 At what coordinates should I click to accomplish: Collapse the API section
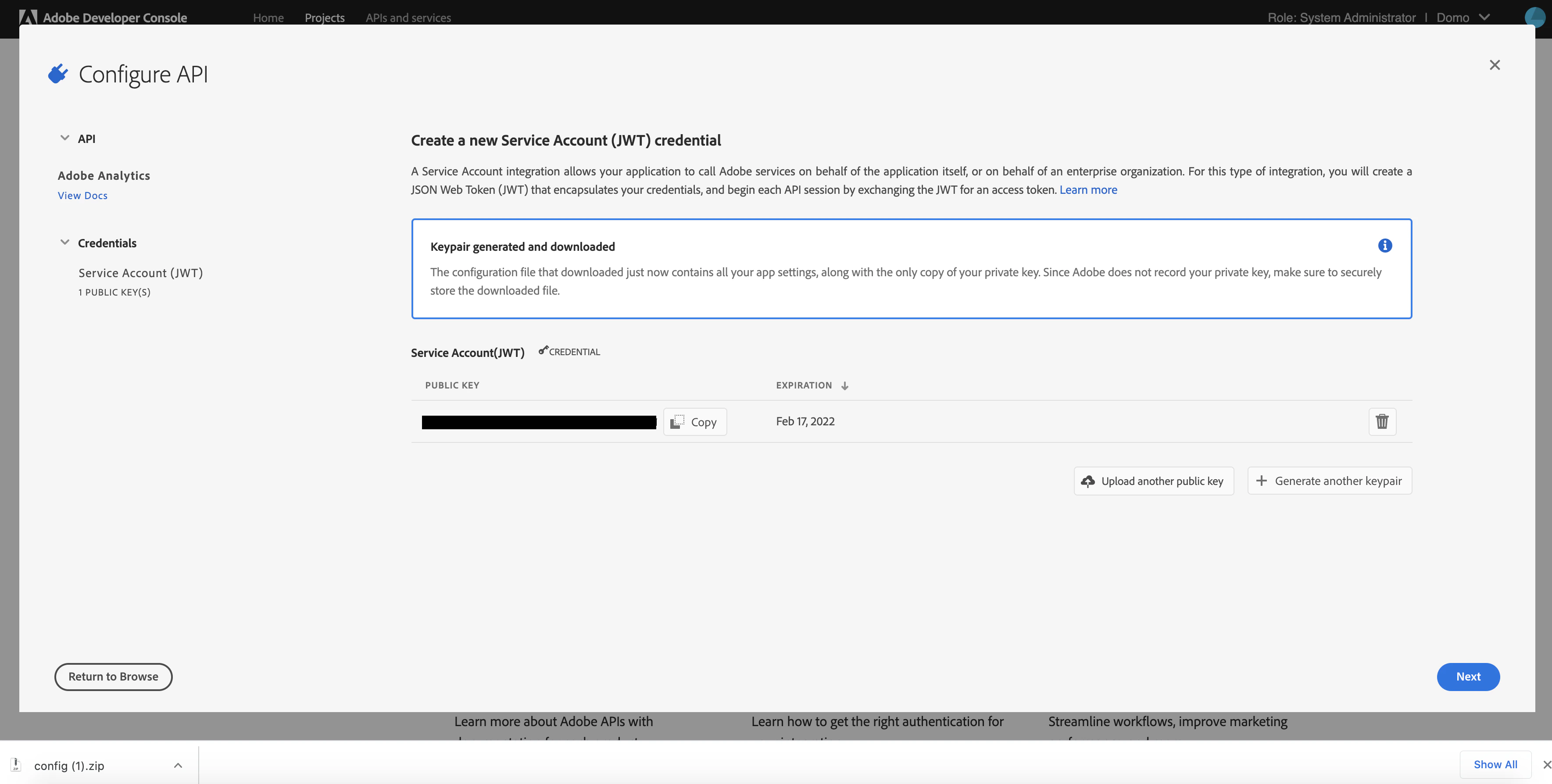coord(64,139)
